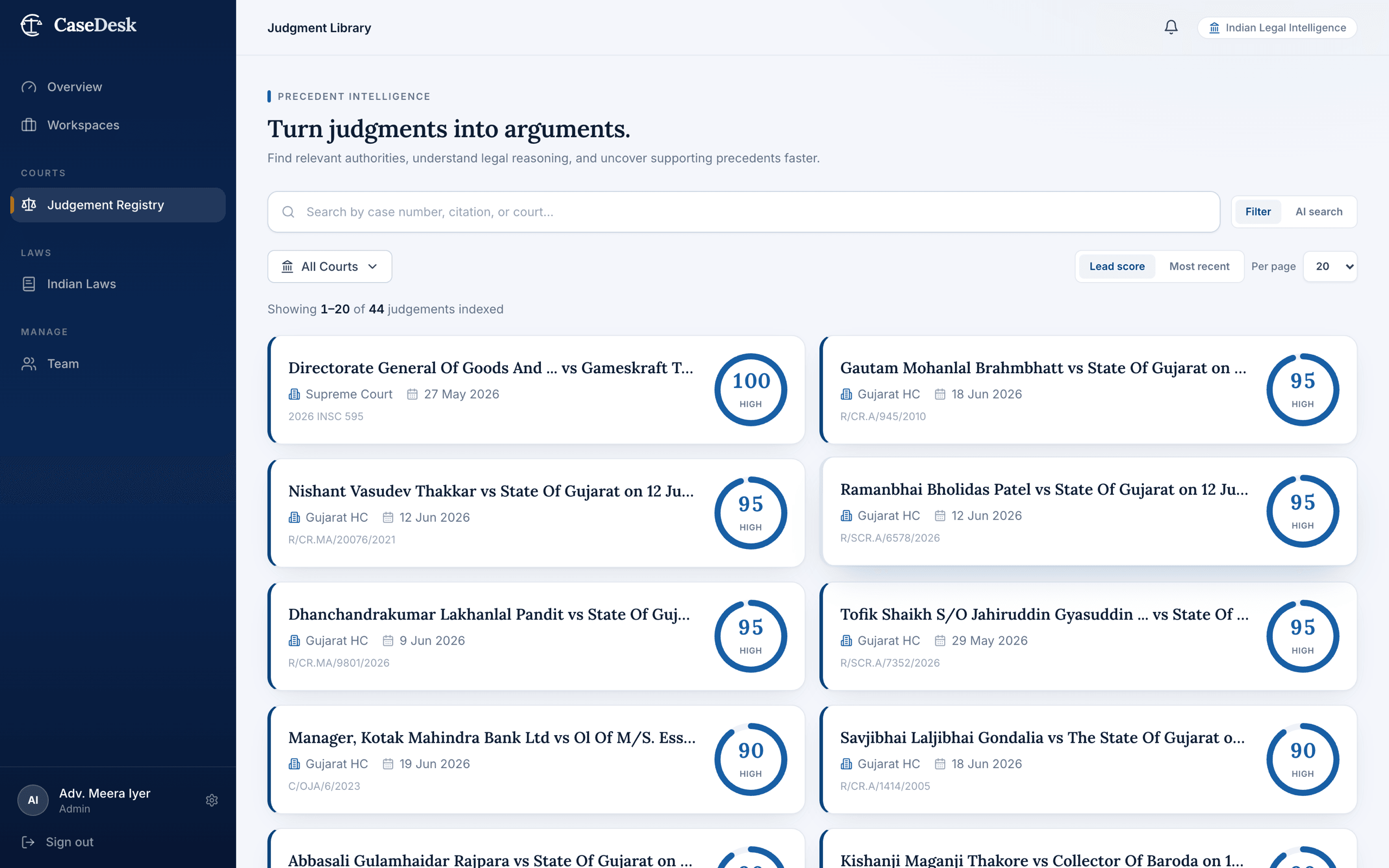The width and height of the screenshot is (1389, 868).
Task: Sort results by Lead score
Action: click(x=1117, y=266)
